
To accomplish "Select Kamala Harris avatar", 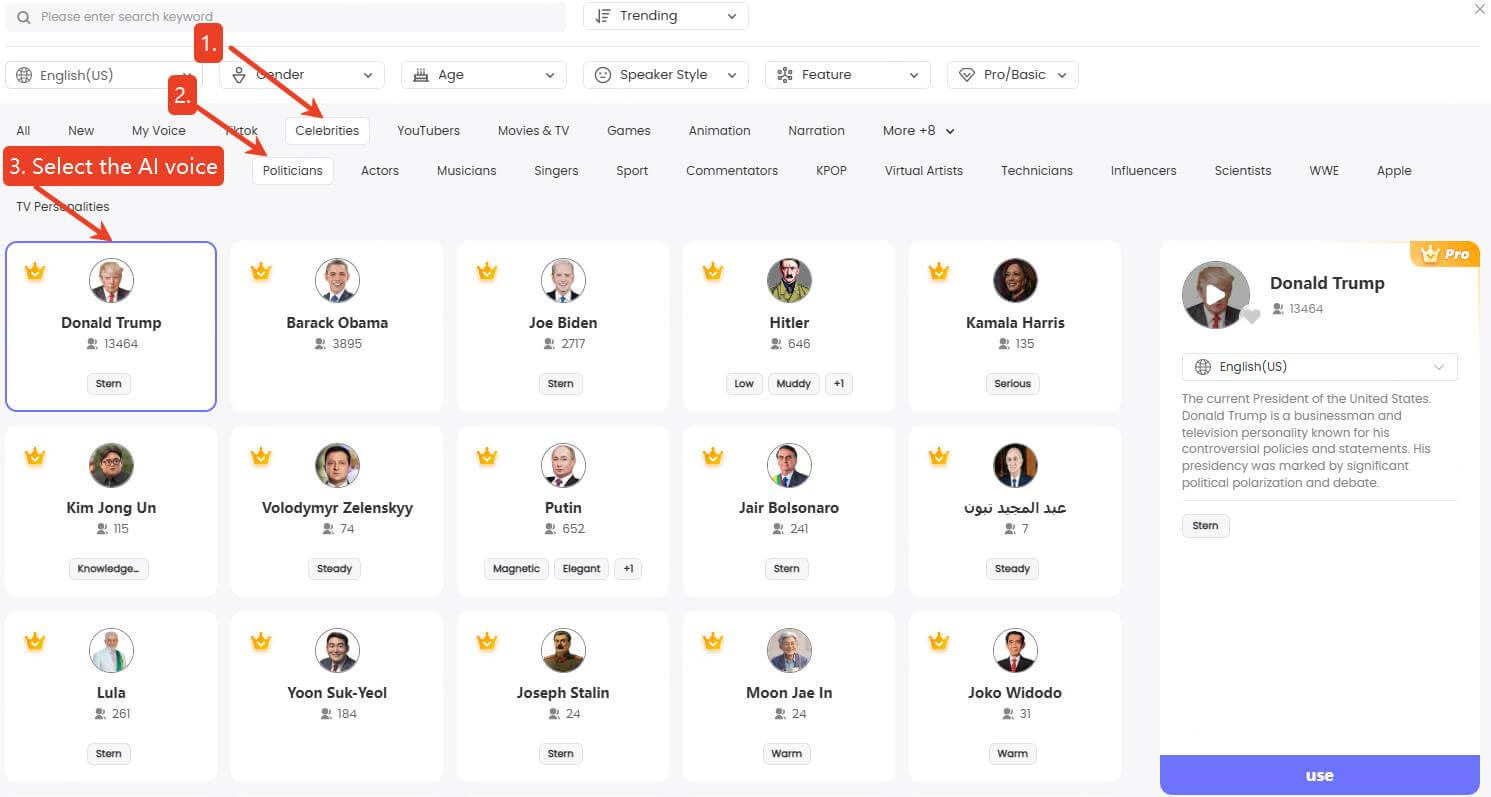I will 1015,281.
